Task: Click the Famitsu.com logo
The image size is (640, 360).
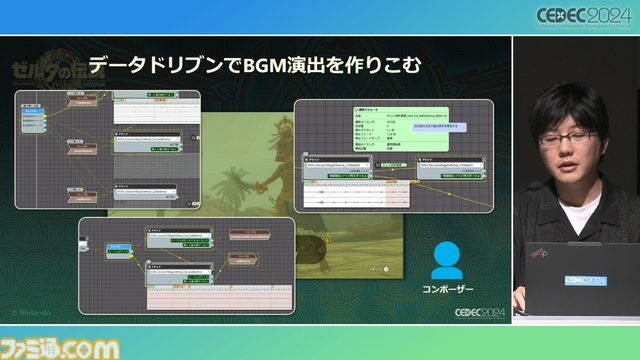Action: click(60, 349)
